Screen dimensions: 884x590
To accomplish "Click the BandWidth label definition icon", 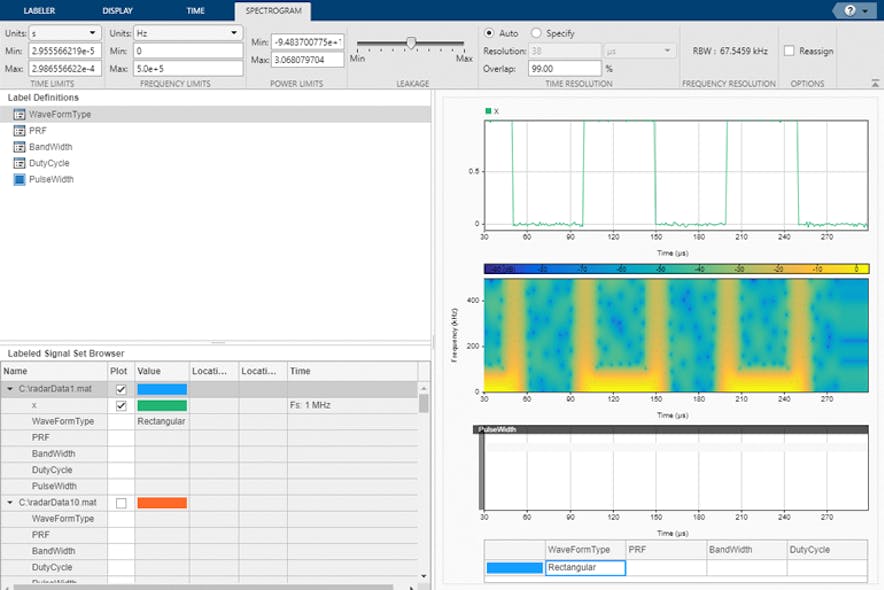I will (19, 146).
